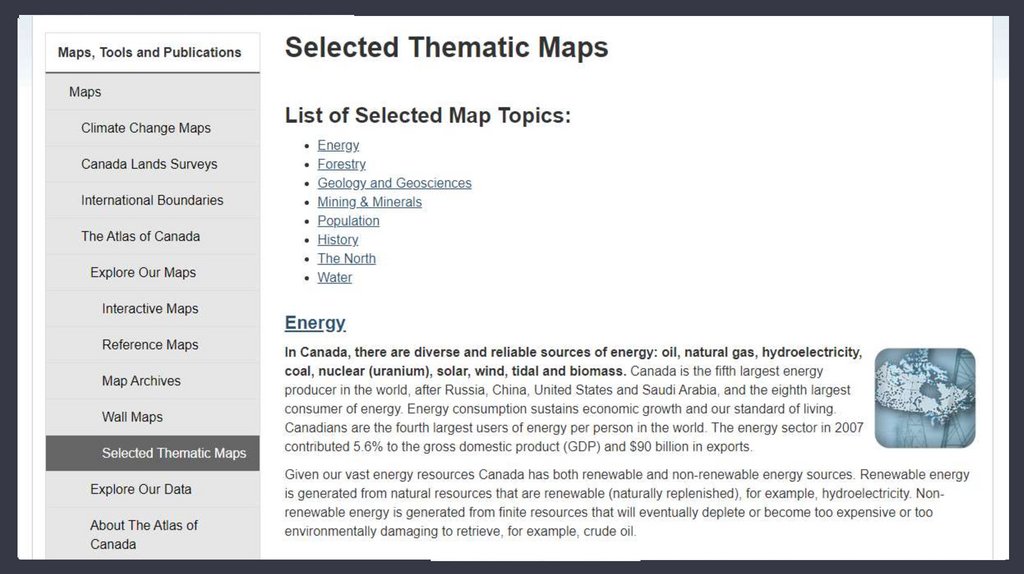Open Map Archives sidebar entry
Image resolution: width=1024 pixels, height=574 pixels.
(x=141, y=381)
